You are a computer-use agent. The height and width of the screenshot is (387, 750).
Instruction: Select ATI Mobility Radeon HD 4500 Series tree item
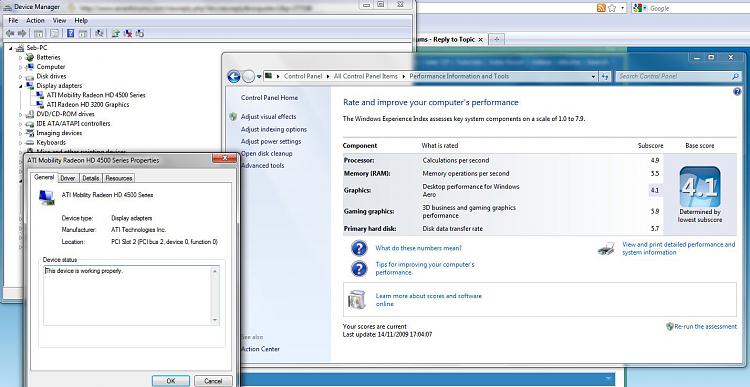[x=96, y=95]
